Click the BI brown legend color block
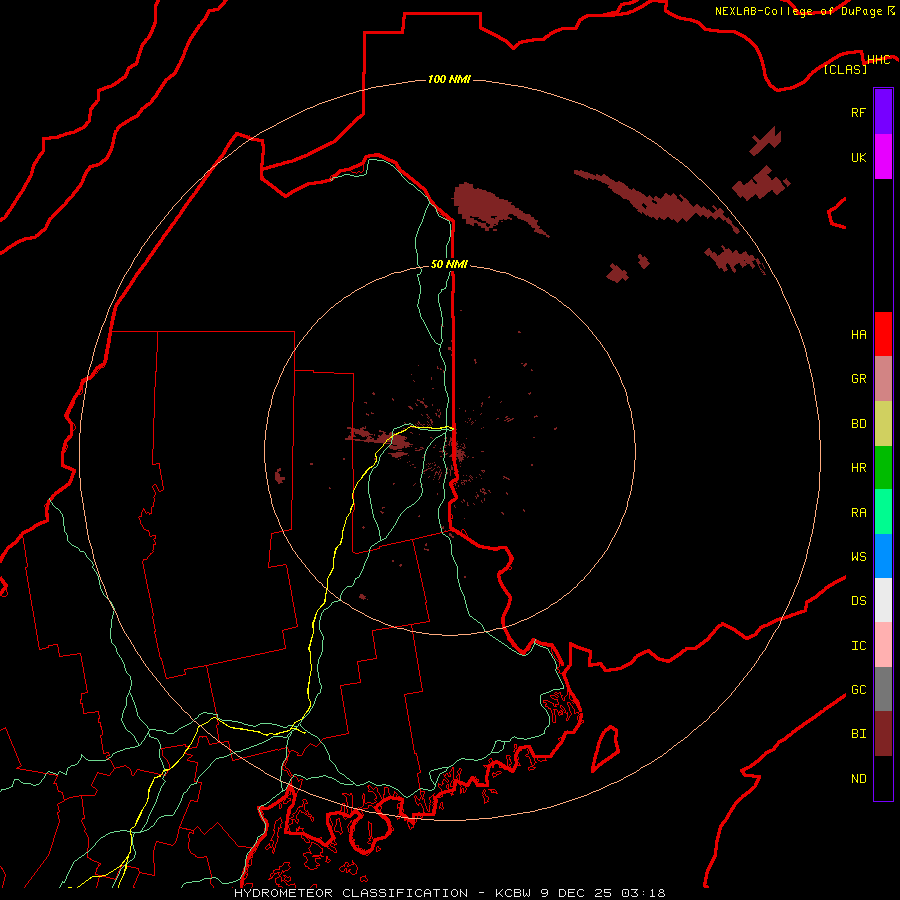This screenshot has height=900, width=900. pos(883,734)
